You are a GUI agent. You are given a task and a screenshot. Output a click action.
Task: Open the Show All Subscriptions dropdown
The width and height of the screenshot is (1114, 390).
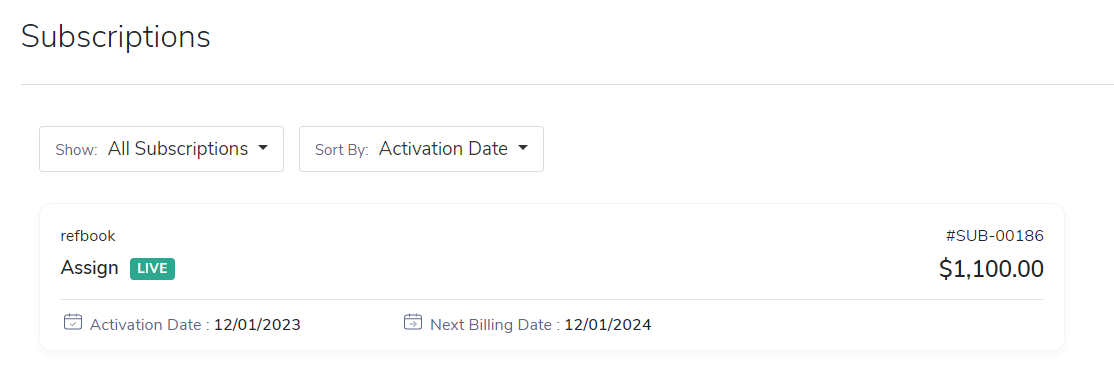point(161,149)
